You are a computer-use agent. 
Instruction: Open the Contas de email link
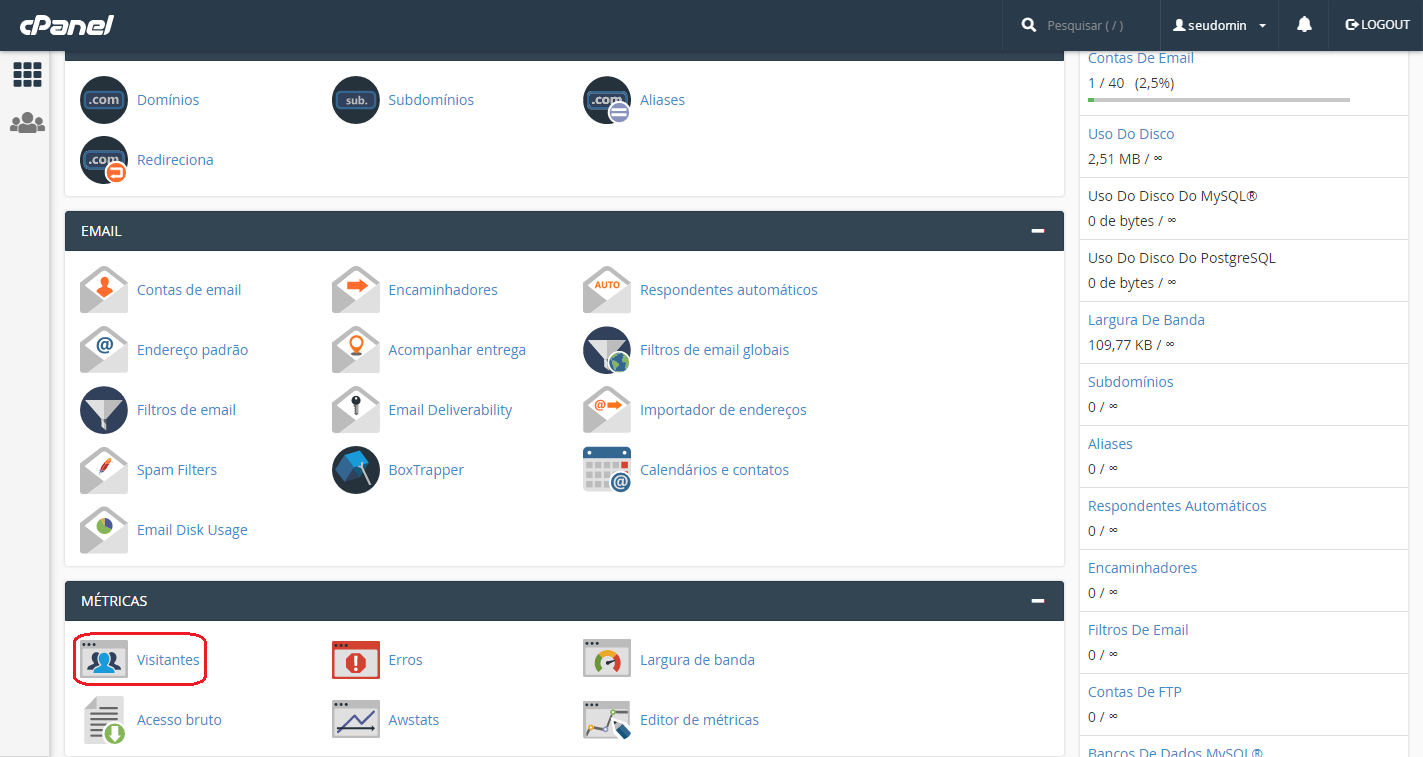point(189,290)
